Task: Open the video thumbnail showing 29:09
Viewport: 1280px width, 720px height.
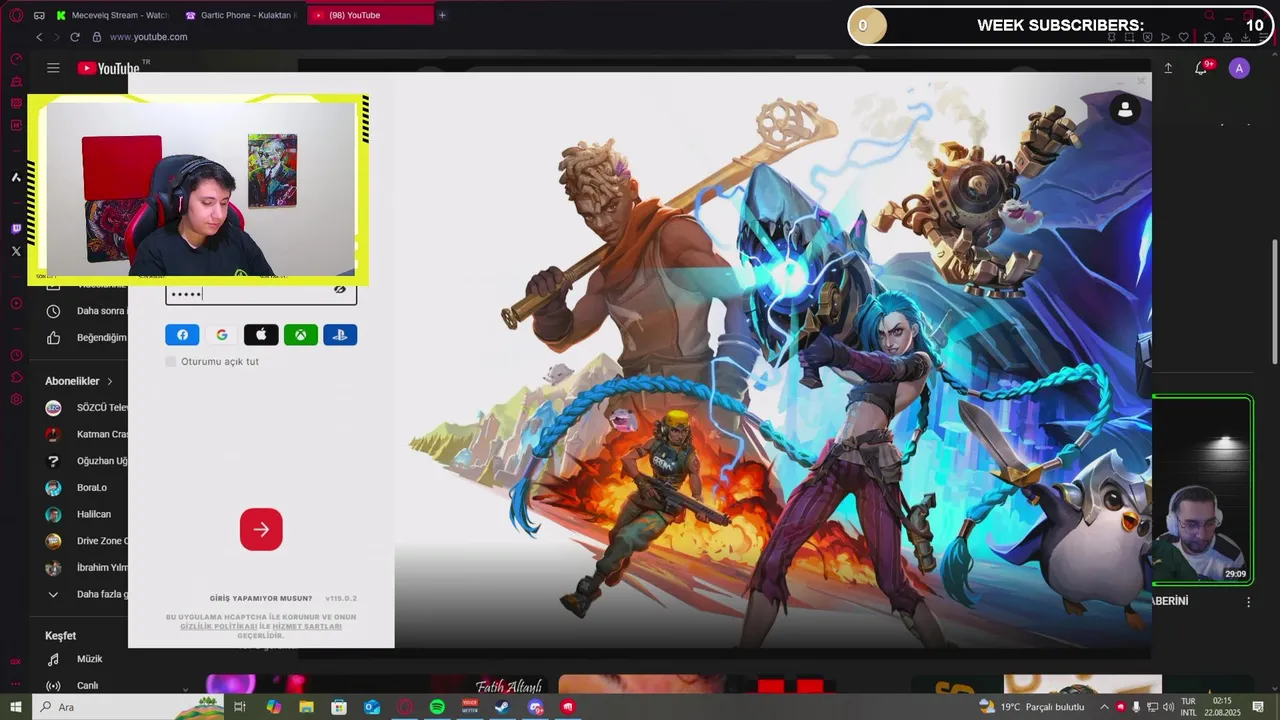Action: tap(1202, 491)
